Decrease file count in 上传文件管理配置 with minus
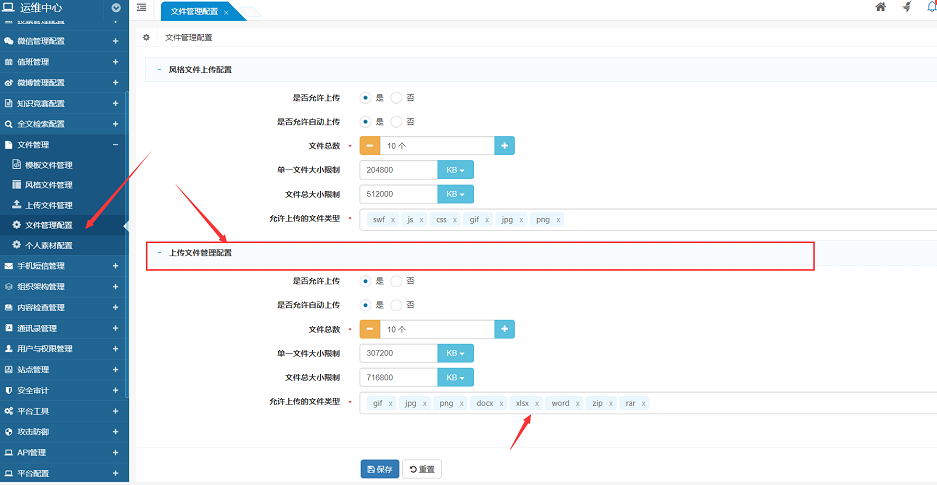Screen dimensions: 937x485 point(370,328)
